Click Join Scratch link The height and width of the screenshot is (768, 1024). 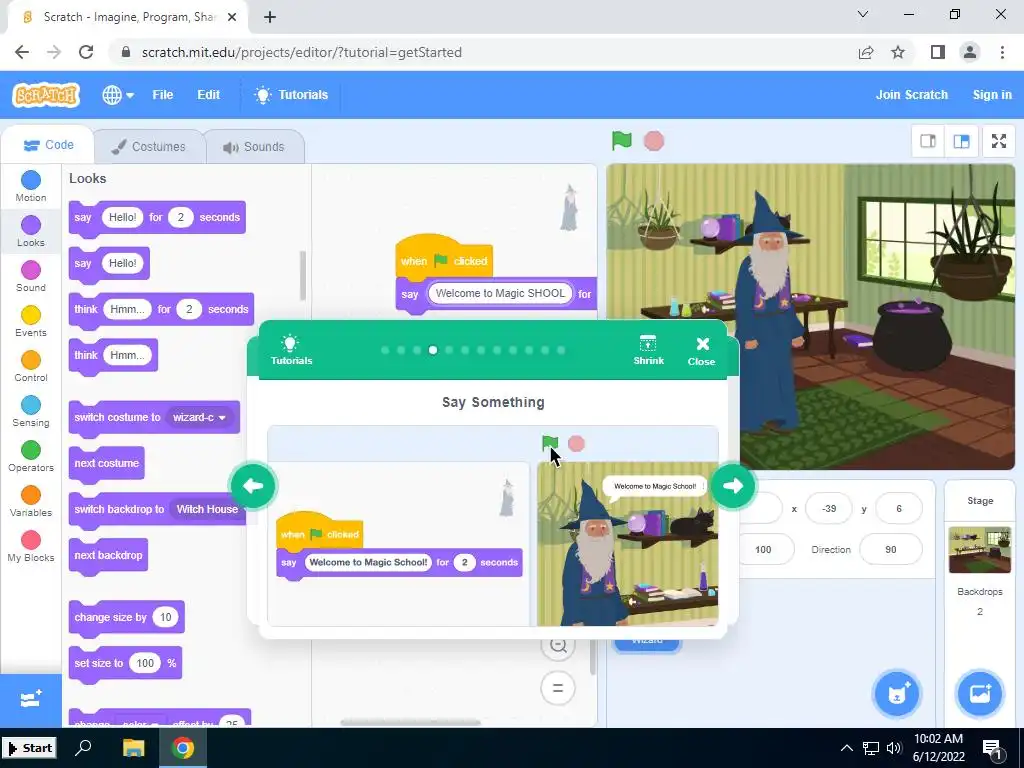tap(912, 95)
